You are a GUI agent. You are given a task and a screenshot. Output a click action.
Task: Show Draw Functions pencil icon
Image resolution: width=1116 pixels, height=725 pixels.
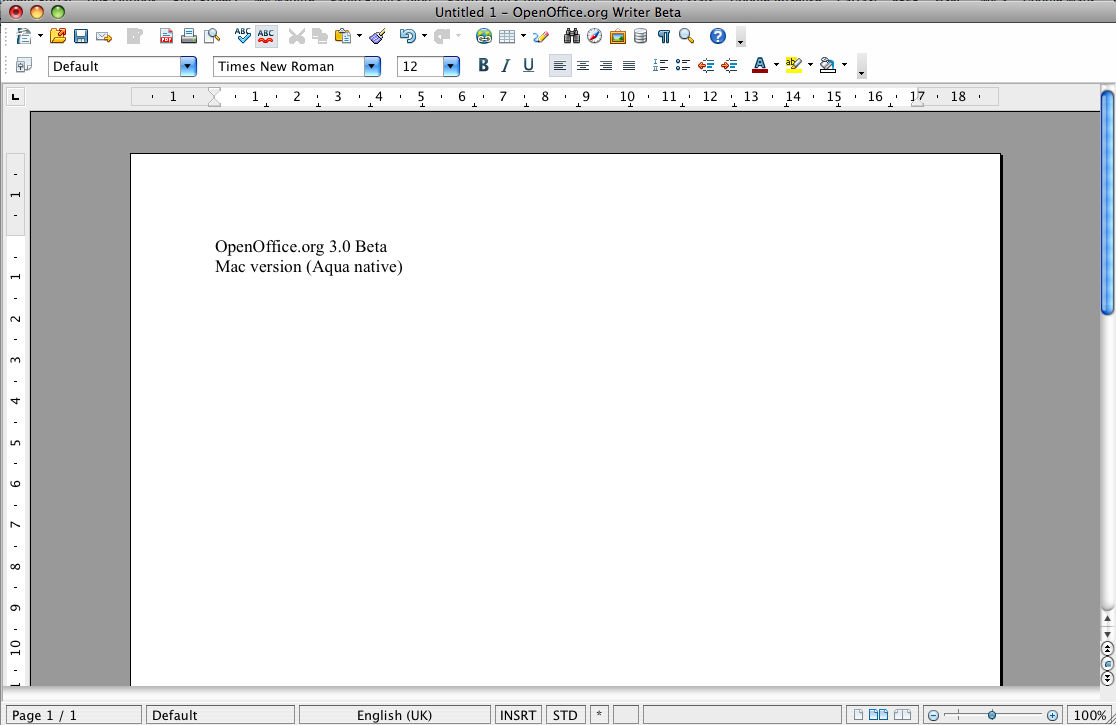pyautogui.click(x=540, y=36)
